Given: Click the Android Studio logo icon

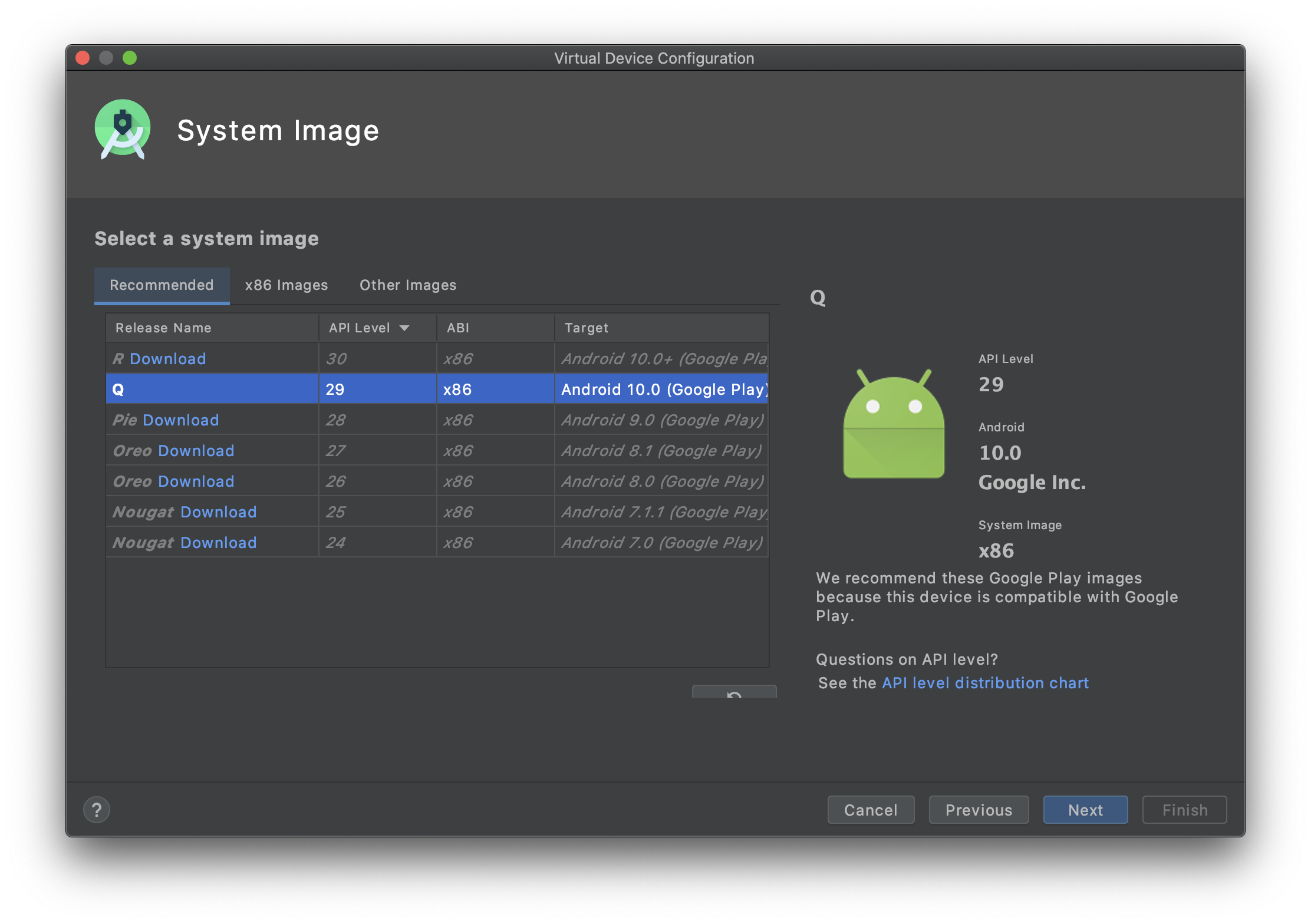Looking at the screenshot, I should [123, 129].
